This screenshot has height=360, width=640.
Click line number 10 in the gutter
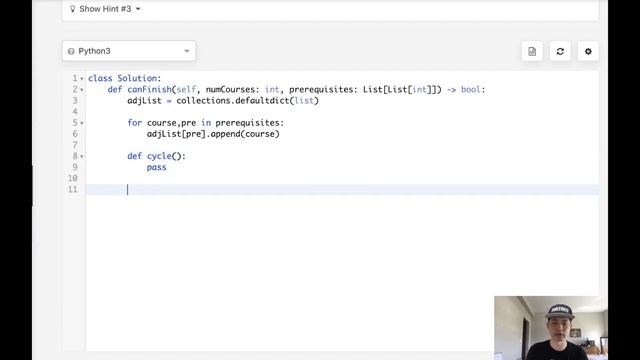pyautogui.click(x=73, y=178)
